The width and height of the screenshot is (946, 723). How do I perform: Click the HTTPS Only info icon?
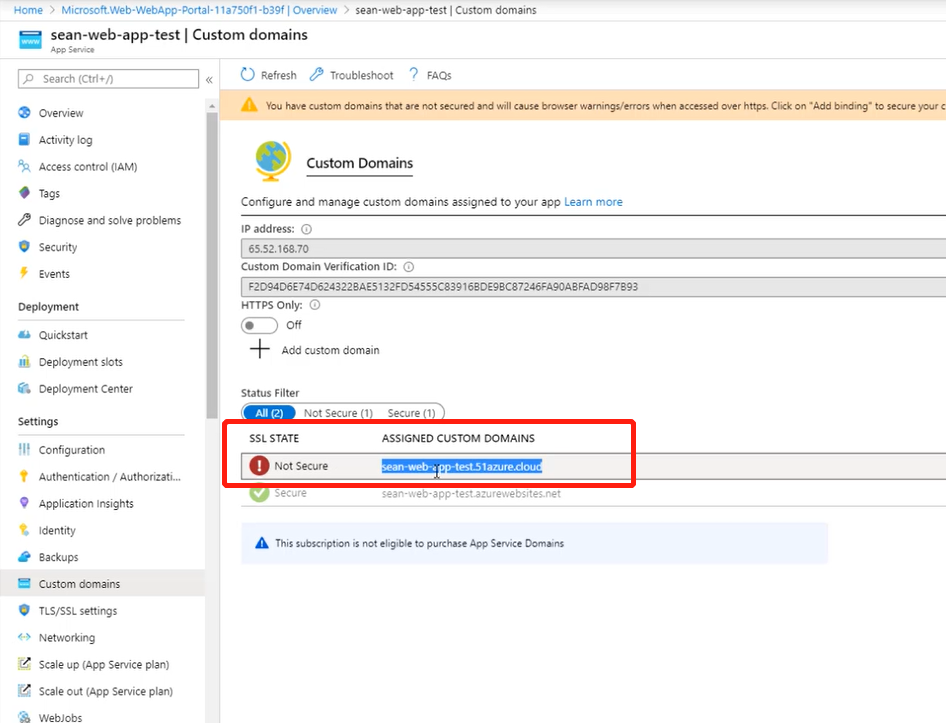(x=315, y=305)
